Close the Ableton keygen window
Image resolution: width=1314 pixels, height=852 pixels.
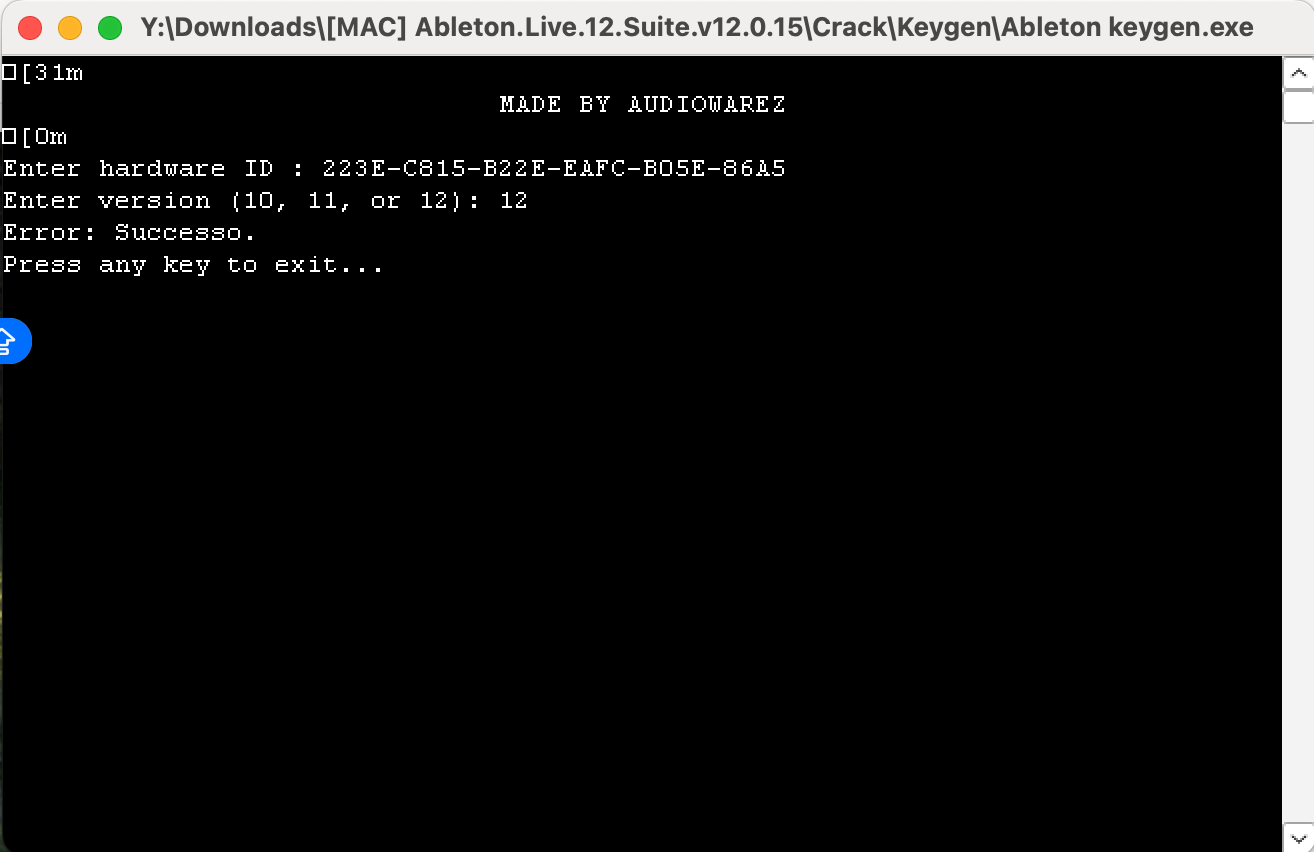31,28
